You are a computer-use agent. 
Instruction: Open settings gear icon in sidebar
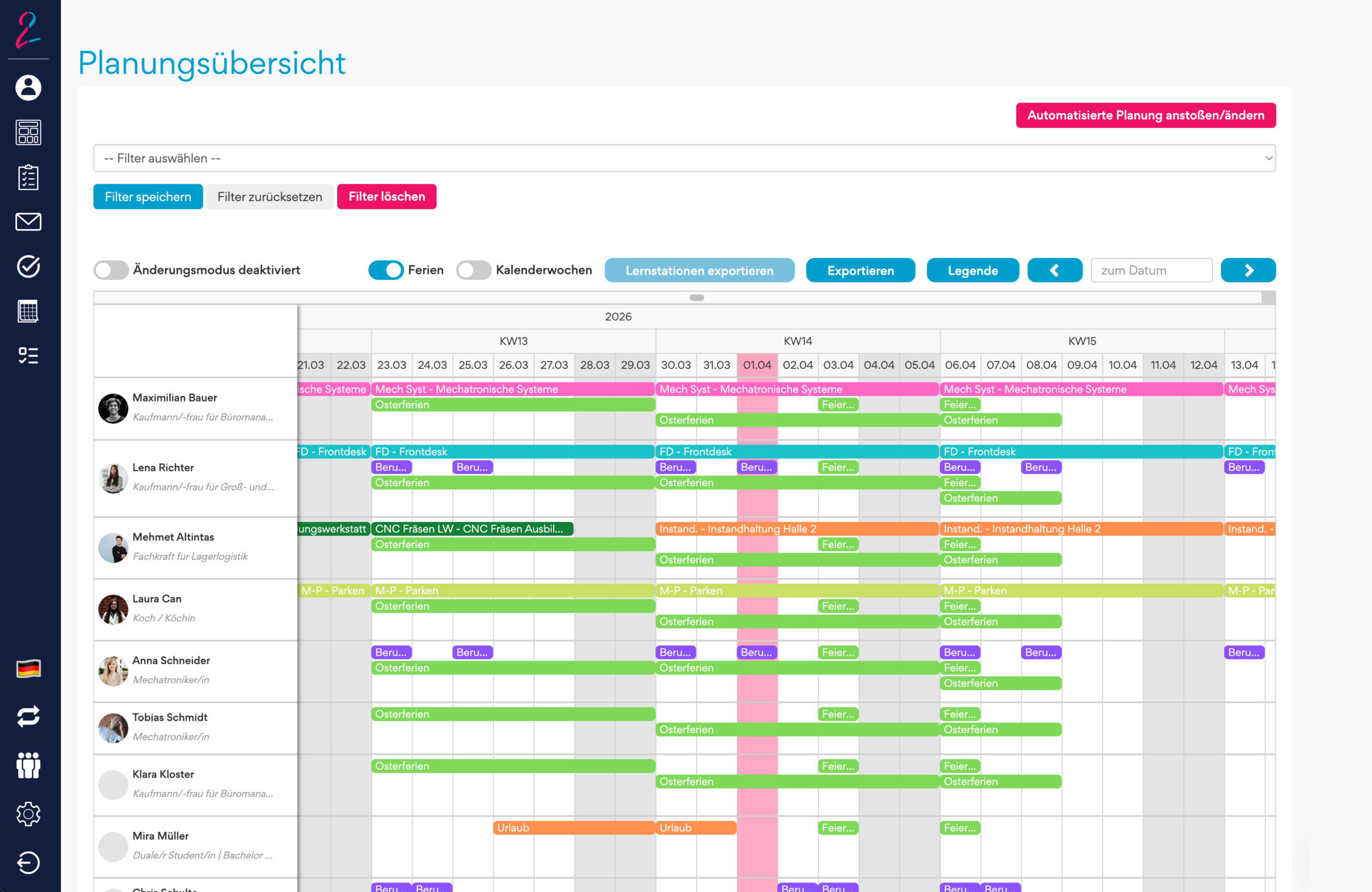[x=28, y=814]
